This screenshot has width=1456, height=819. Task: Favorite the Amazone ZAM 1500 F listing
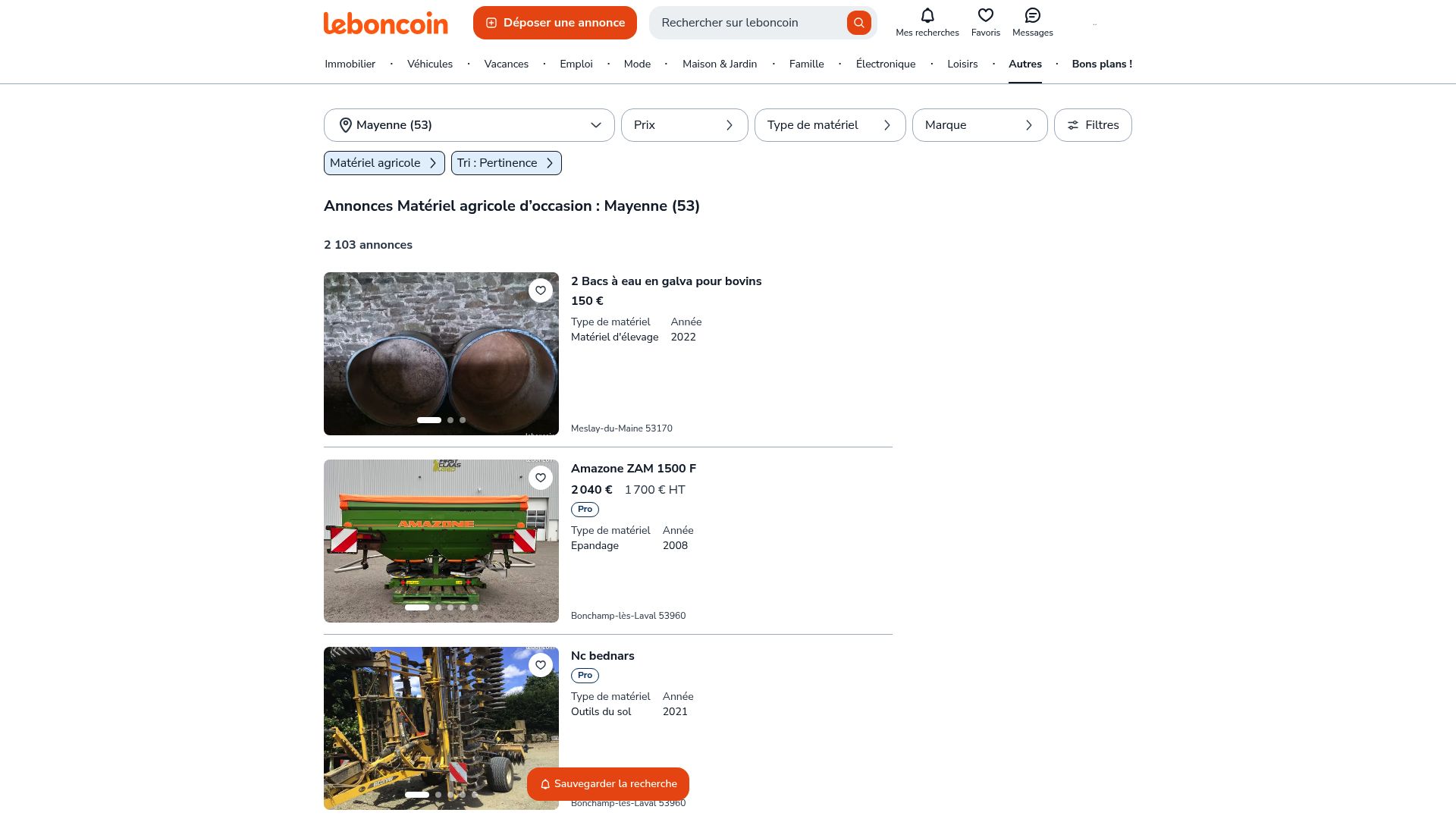[541, 478]
